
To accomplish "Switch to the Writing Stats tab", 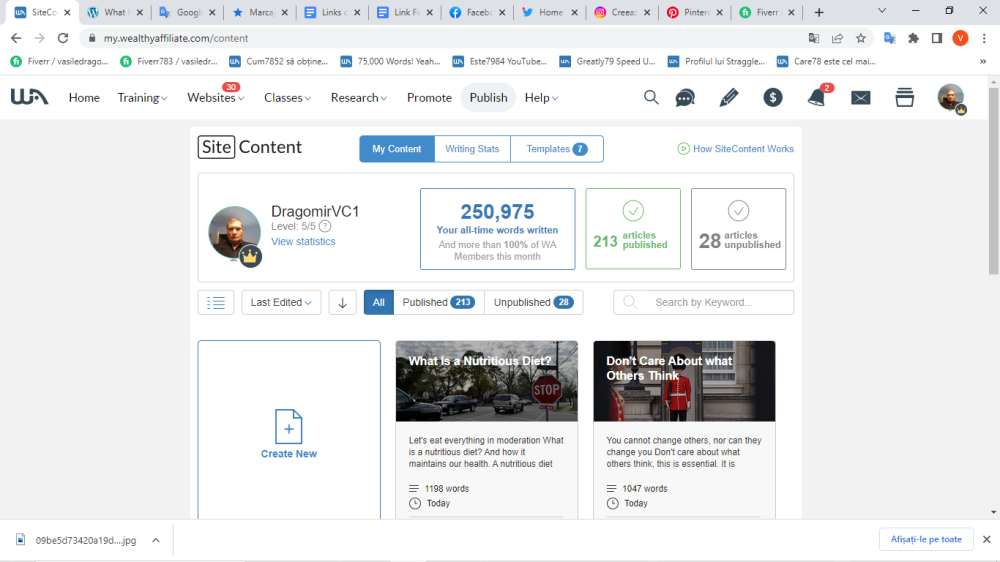I will (x=472, y=149).
